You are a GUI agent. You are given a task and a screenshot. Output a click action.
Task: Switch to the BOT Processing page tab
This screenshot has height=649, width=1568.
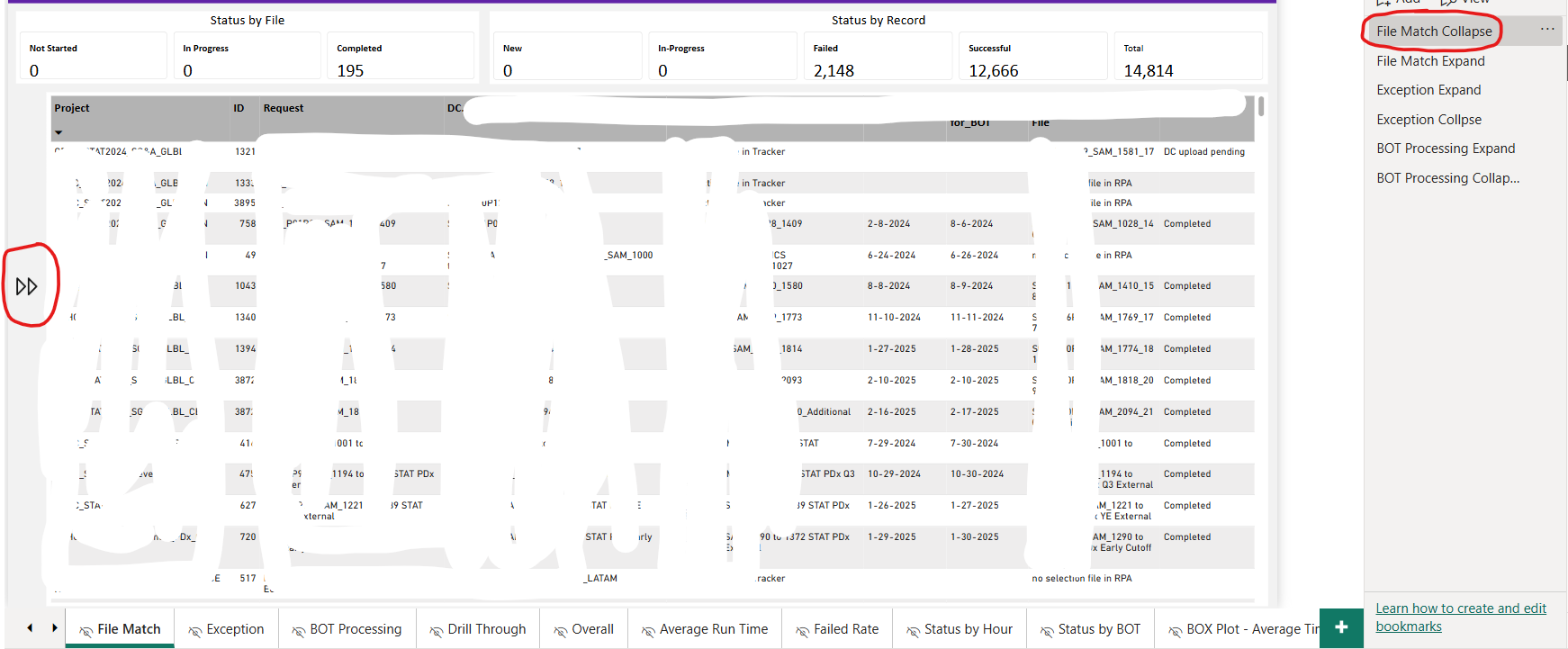347,629
